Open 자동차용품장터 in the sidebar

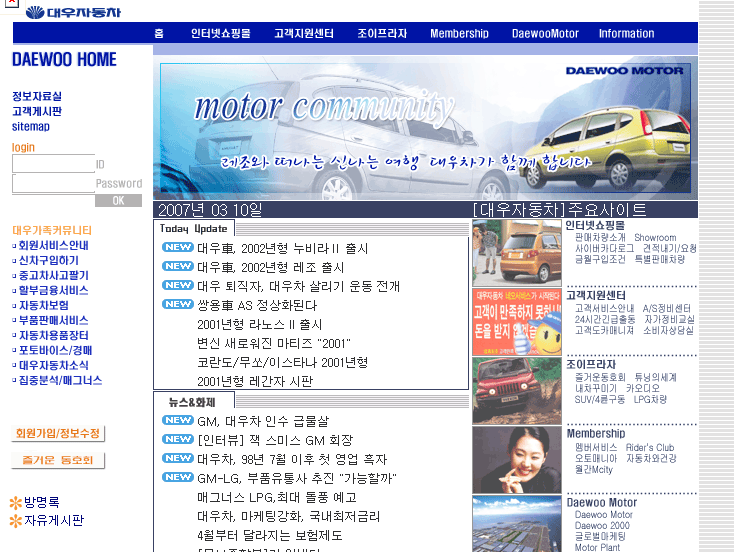[x=53, y=335]
